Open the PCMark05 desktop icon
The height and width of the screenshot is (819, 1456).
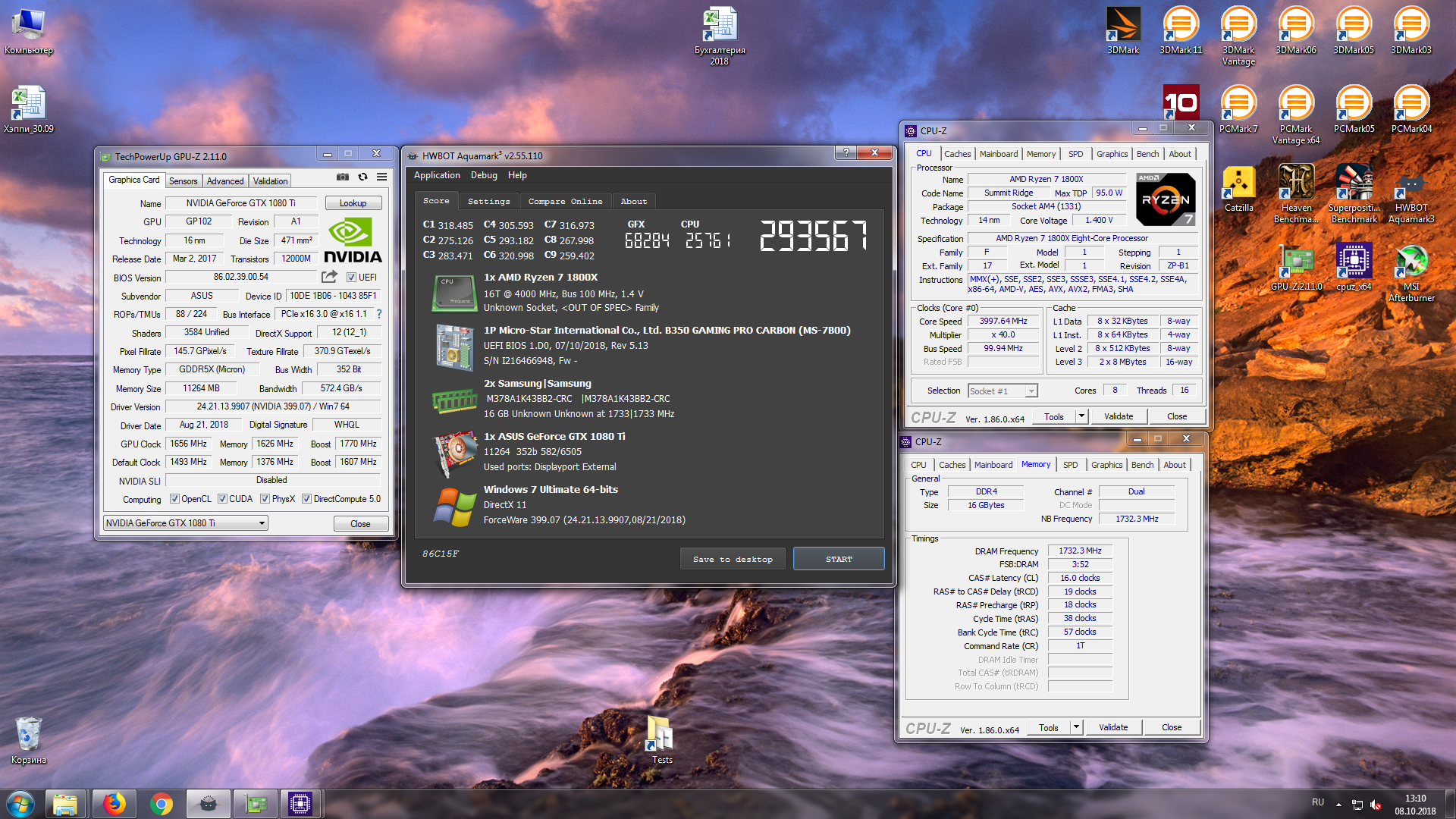(1354, 109)
